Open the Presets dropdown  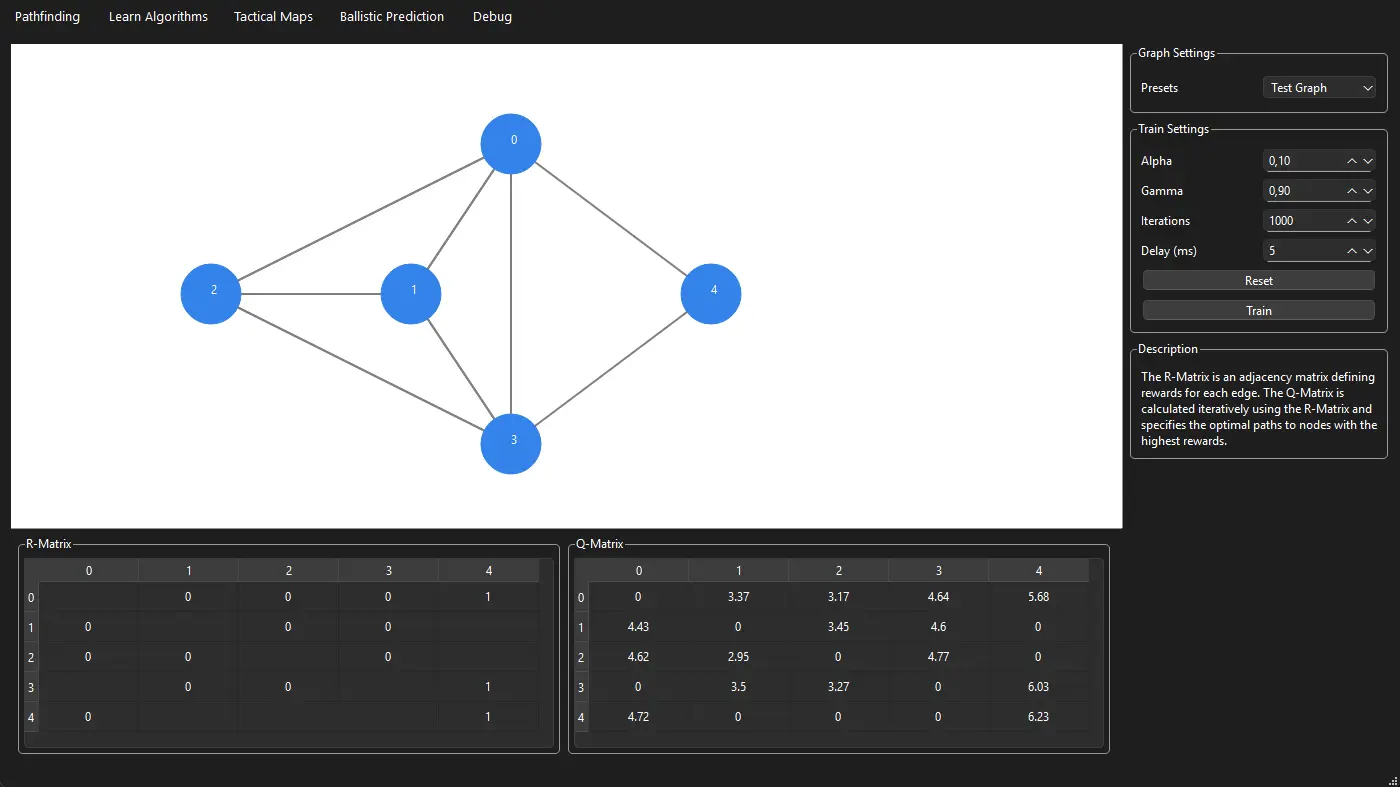pos(1319,88)
